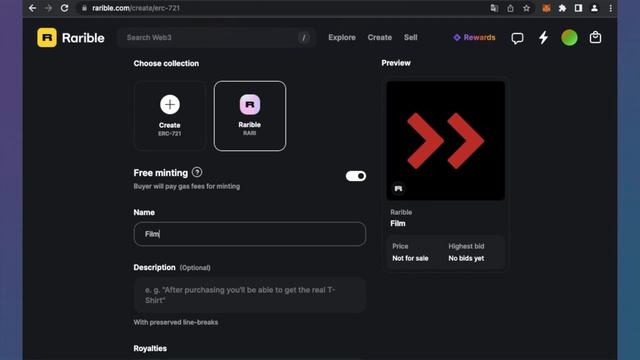Click the Free minting help question icon
Image resolution: width=640 pixels, height=360 pixels.
point(197,172)
